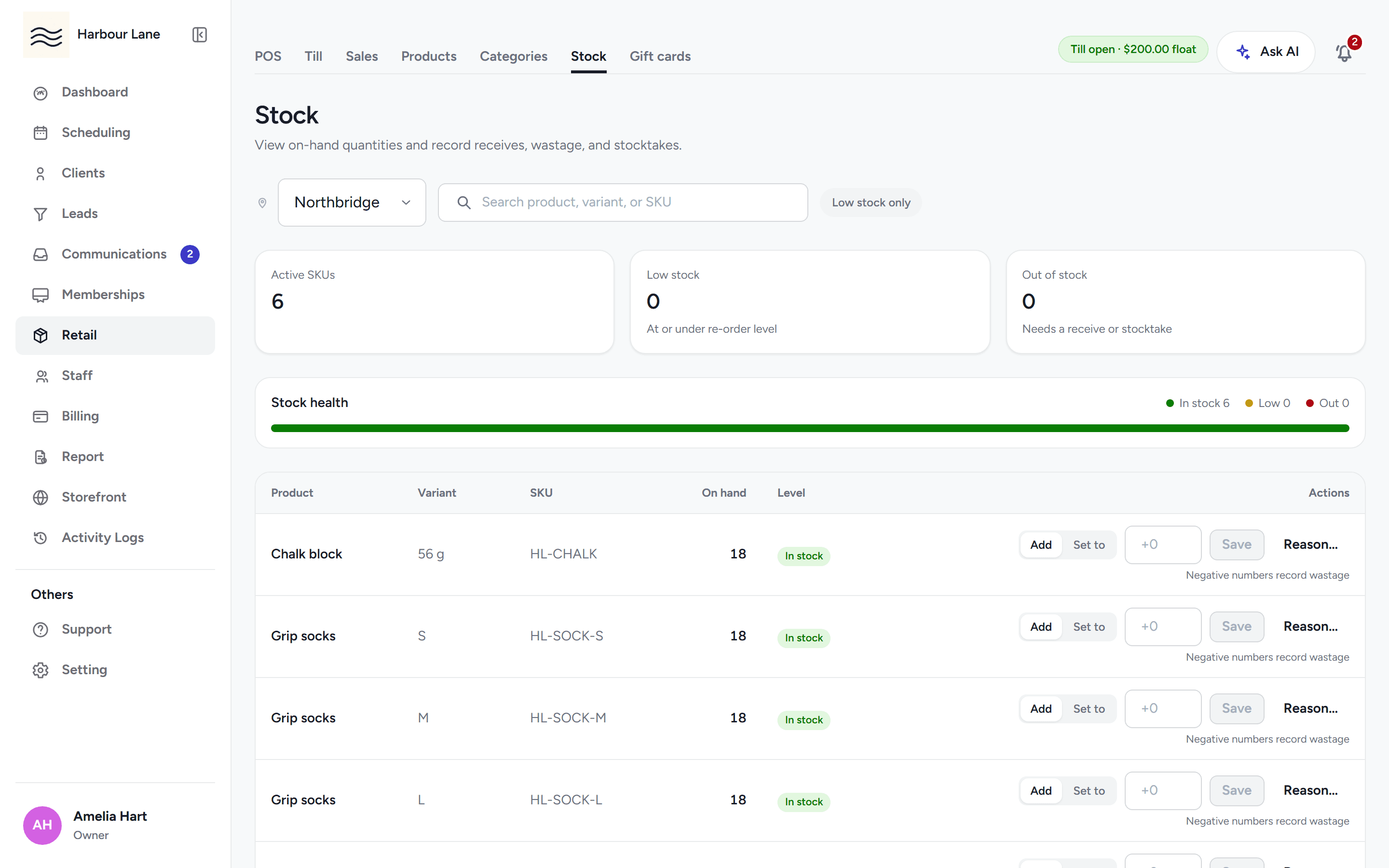Select Set to mode for HL-SOCK-M row
Image resolution: width=1389 pixels, height=868 pixels.
tap(1089, 709)
